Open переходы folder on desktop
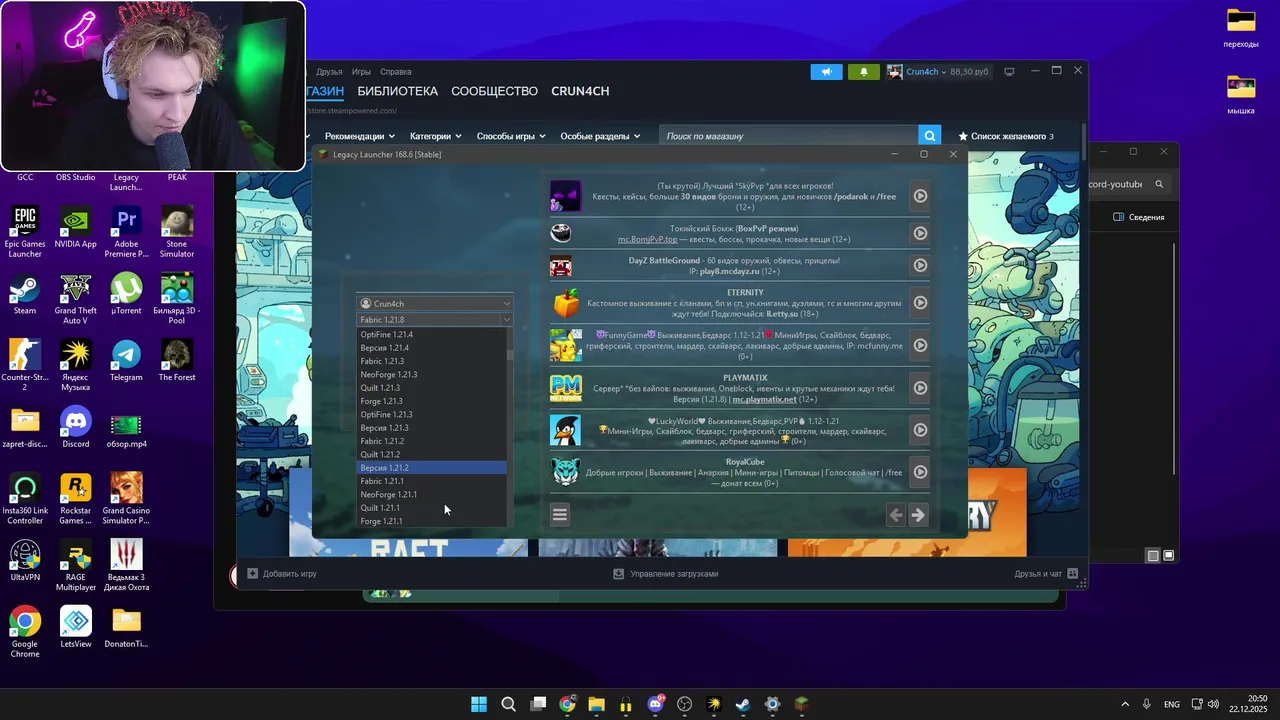 pyautogui.click(x=1241, y=28)
